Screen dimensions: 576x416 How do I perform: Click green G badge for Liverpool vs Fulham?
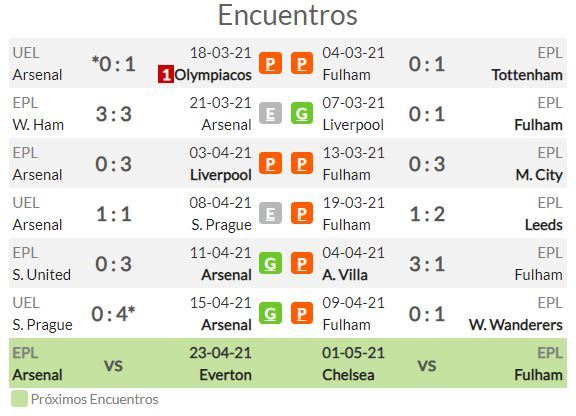[302, 114]
